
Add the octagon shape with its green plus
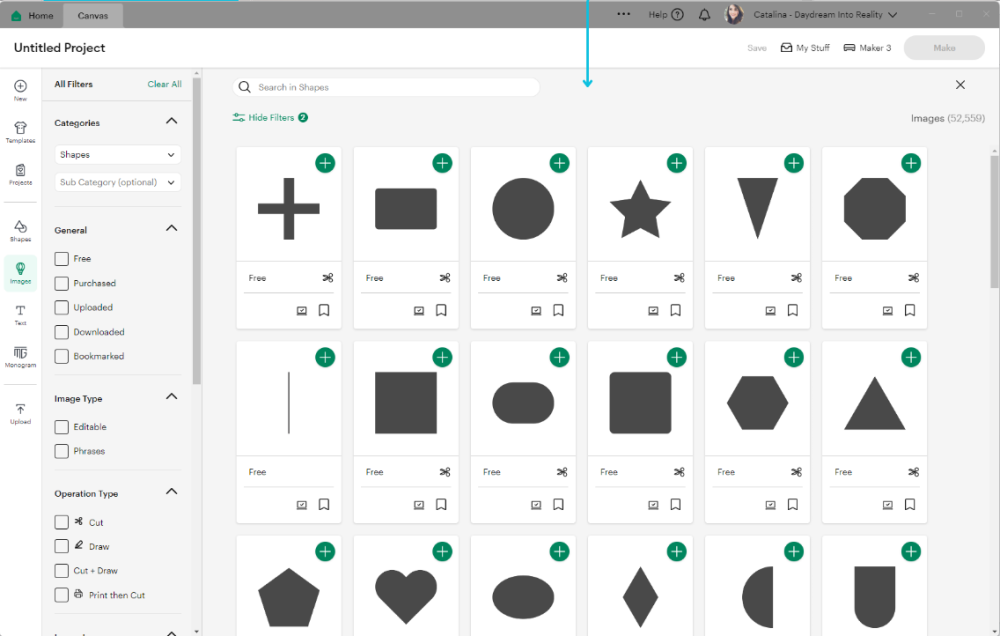(911, 163)
